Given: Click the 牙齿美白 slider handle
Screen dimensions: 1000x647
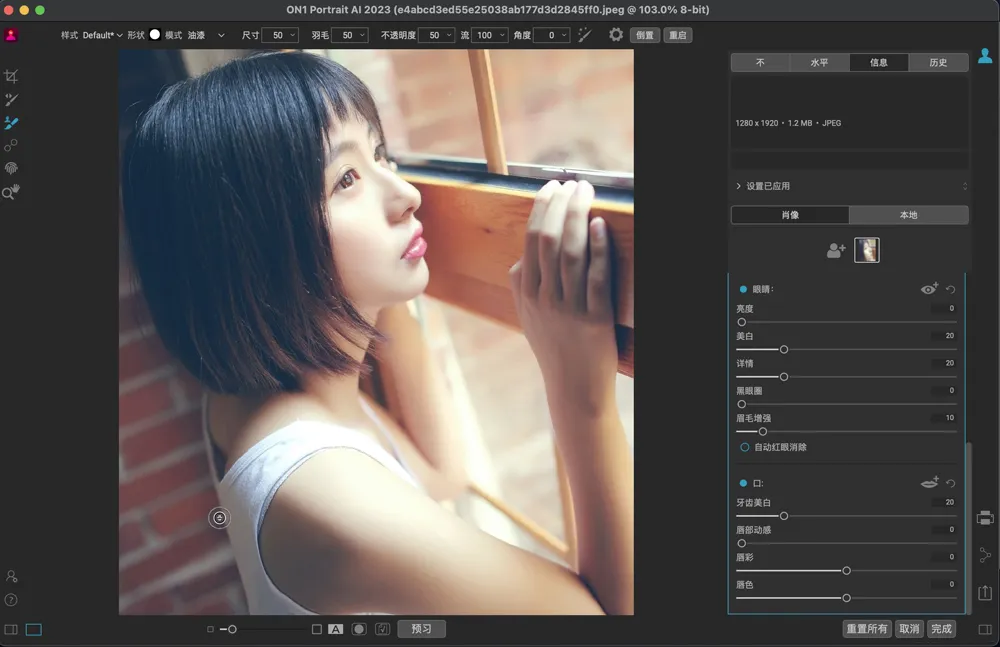Looking at the screenshot, I should (x=784, y=516).
